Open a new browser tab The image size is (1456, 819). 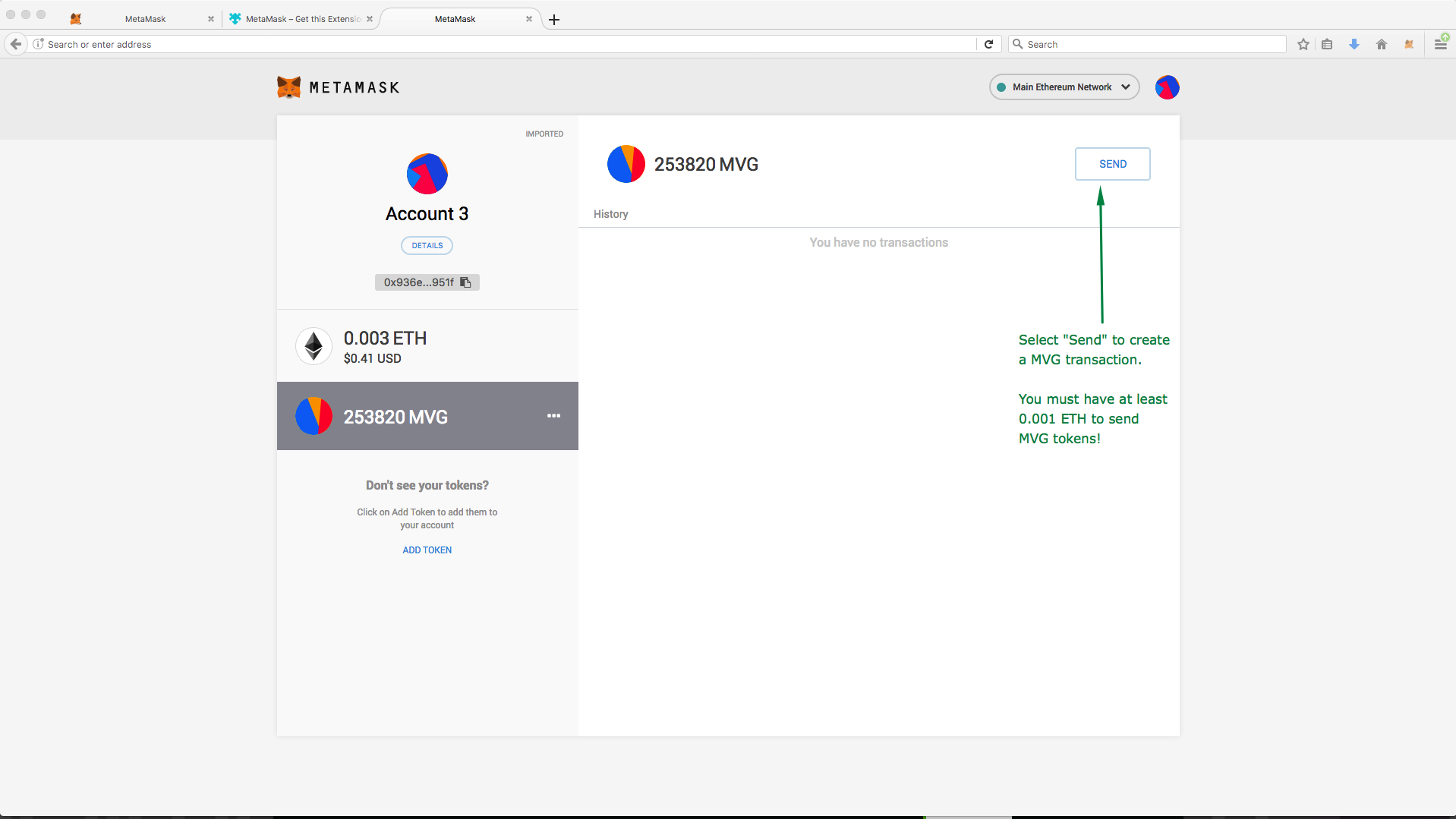point(554,20)
